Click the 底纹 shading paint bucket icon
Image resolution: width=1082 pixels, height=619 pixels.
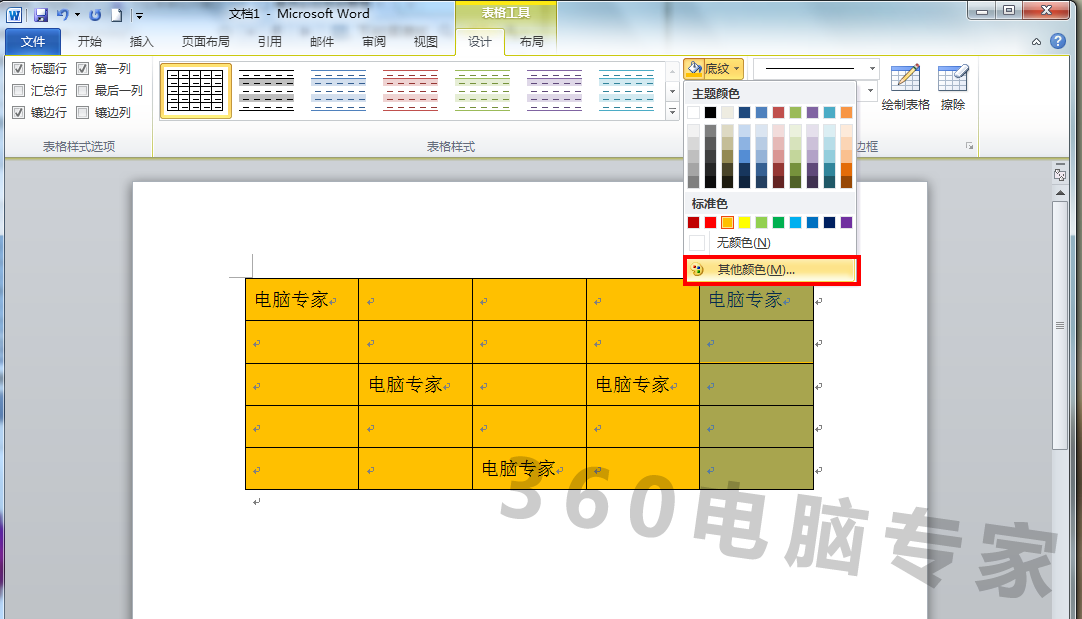(693, 68)
